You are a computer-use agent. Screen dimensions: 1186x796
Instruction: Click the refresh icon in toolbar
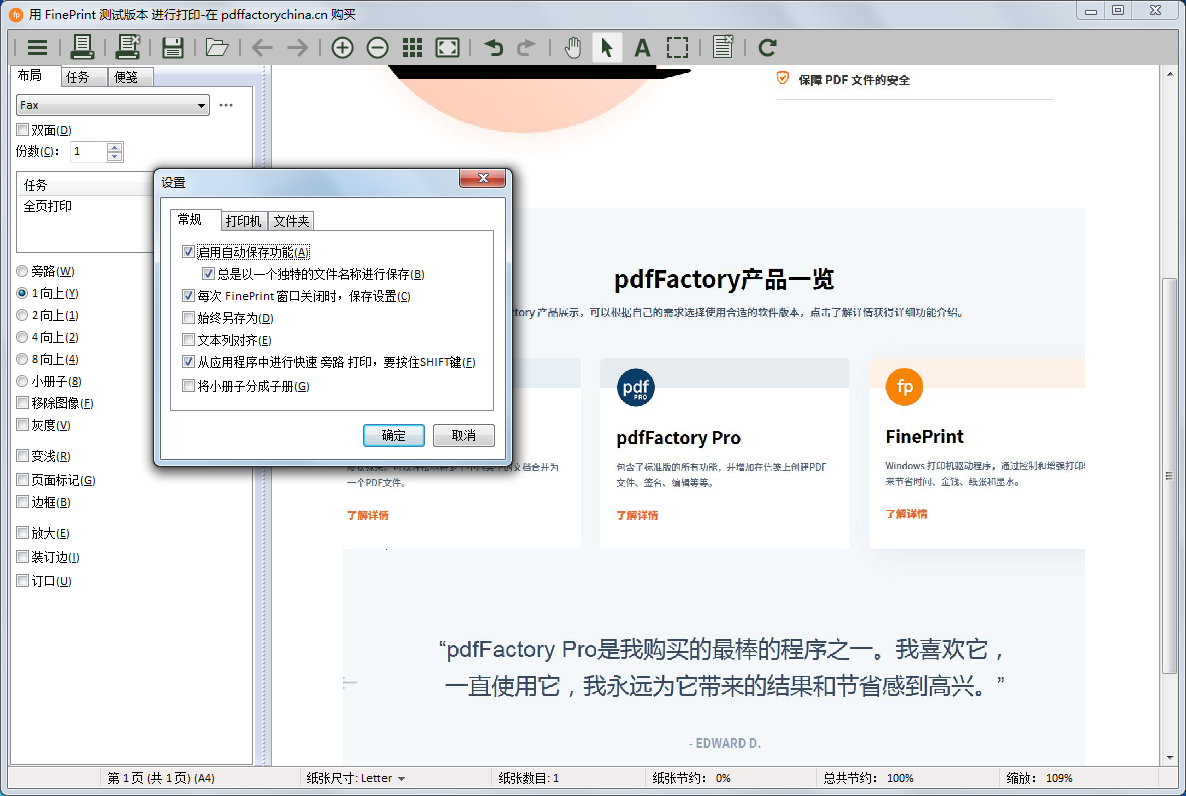(x=768, y=48)
